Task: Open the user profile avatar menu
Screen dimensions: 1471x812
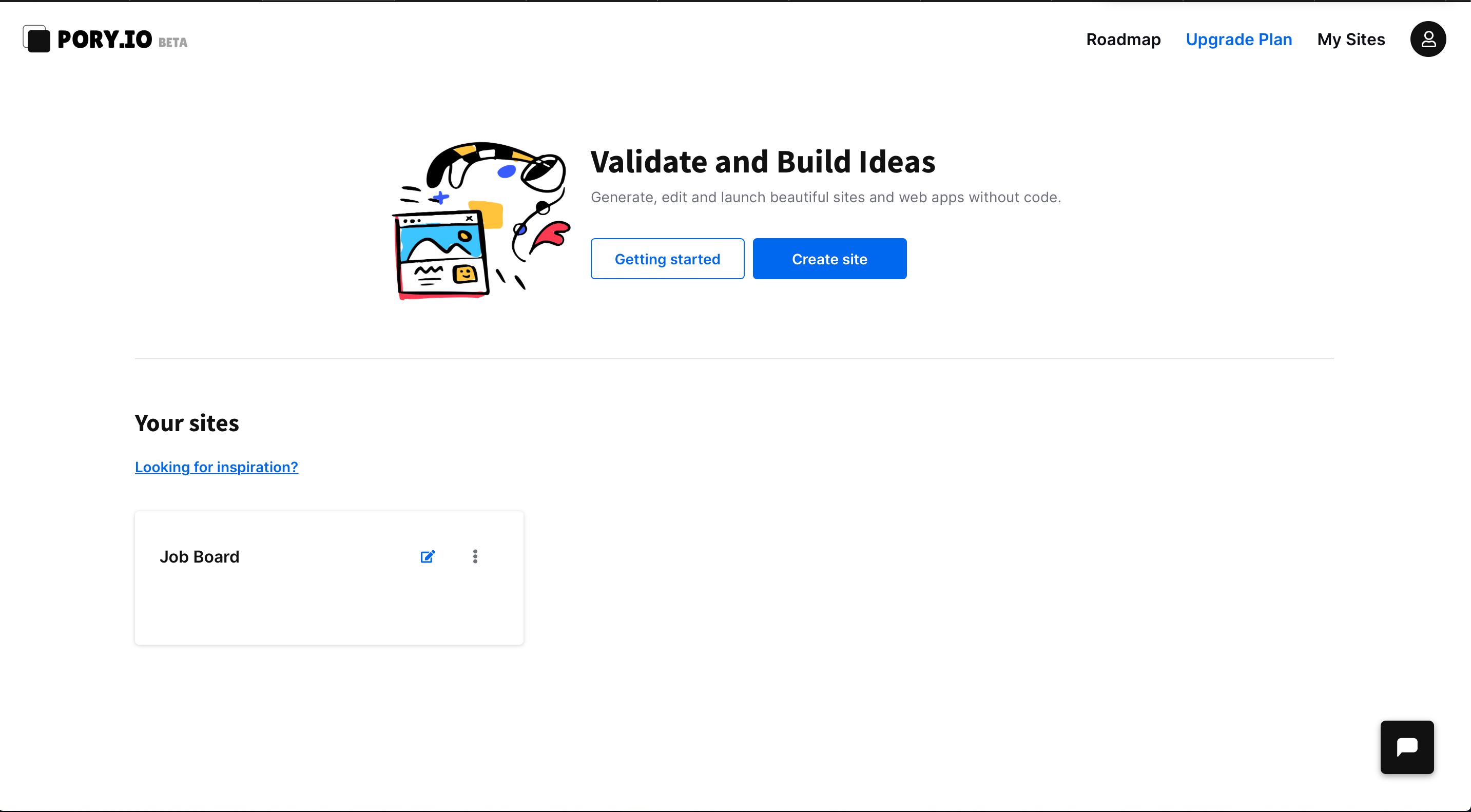Action: click(x=1427, y=39)
